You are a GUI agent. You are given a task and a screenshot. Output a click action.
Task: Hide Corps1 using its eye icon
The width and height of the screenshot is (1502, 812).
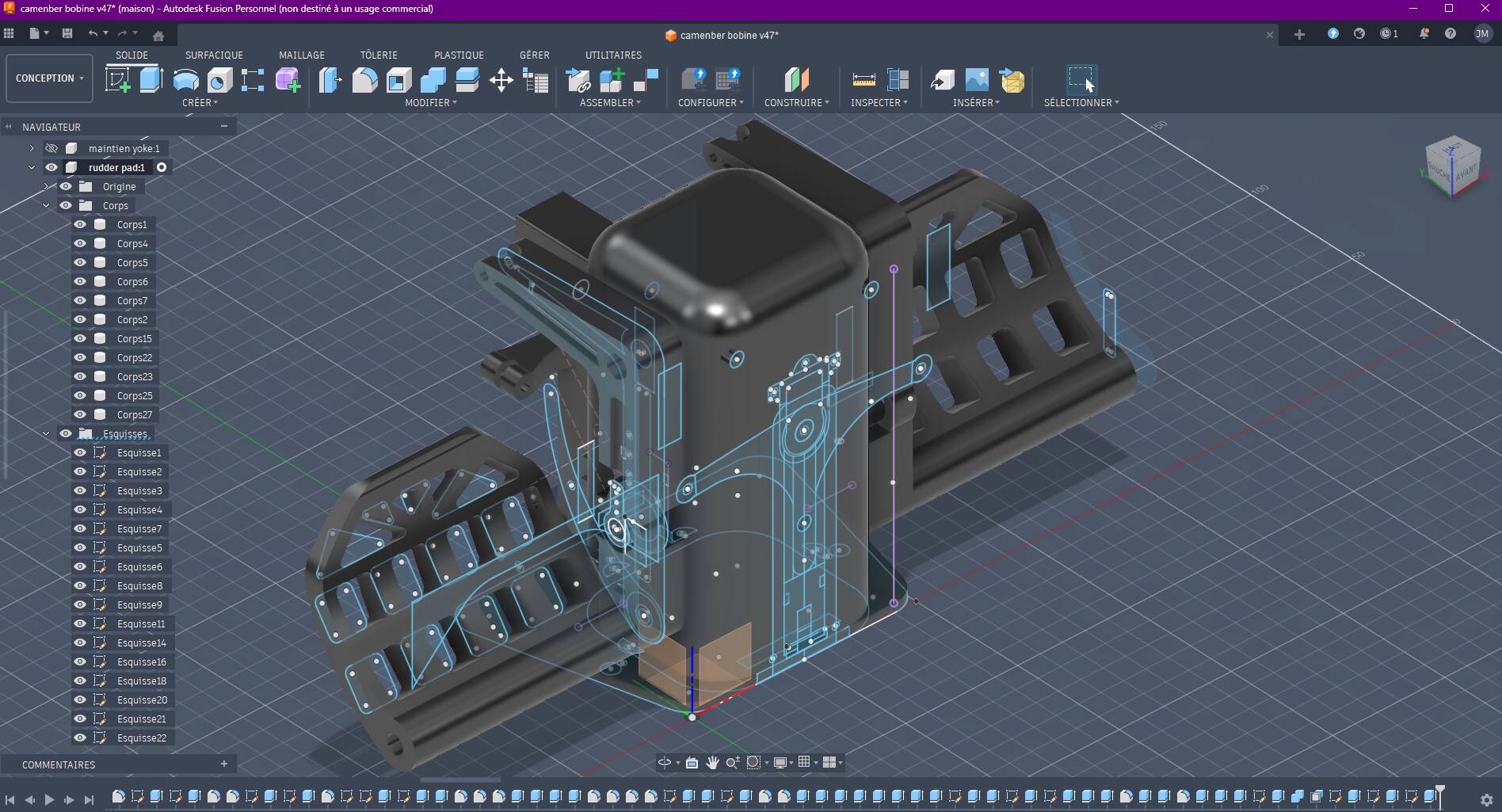tap(80, 224)
